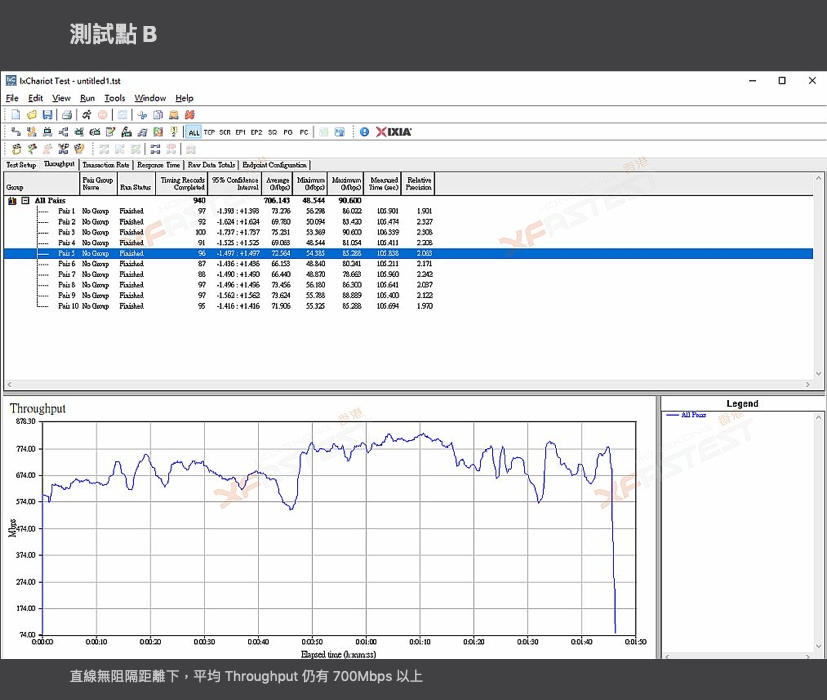This screenshot has width=827, height=700.
Task: Open the Run menu
Action: click(87, 98)
